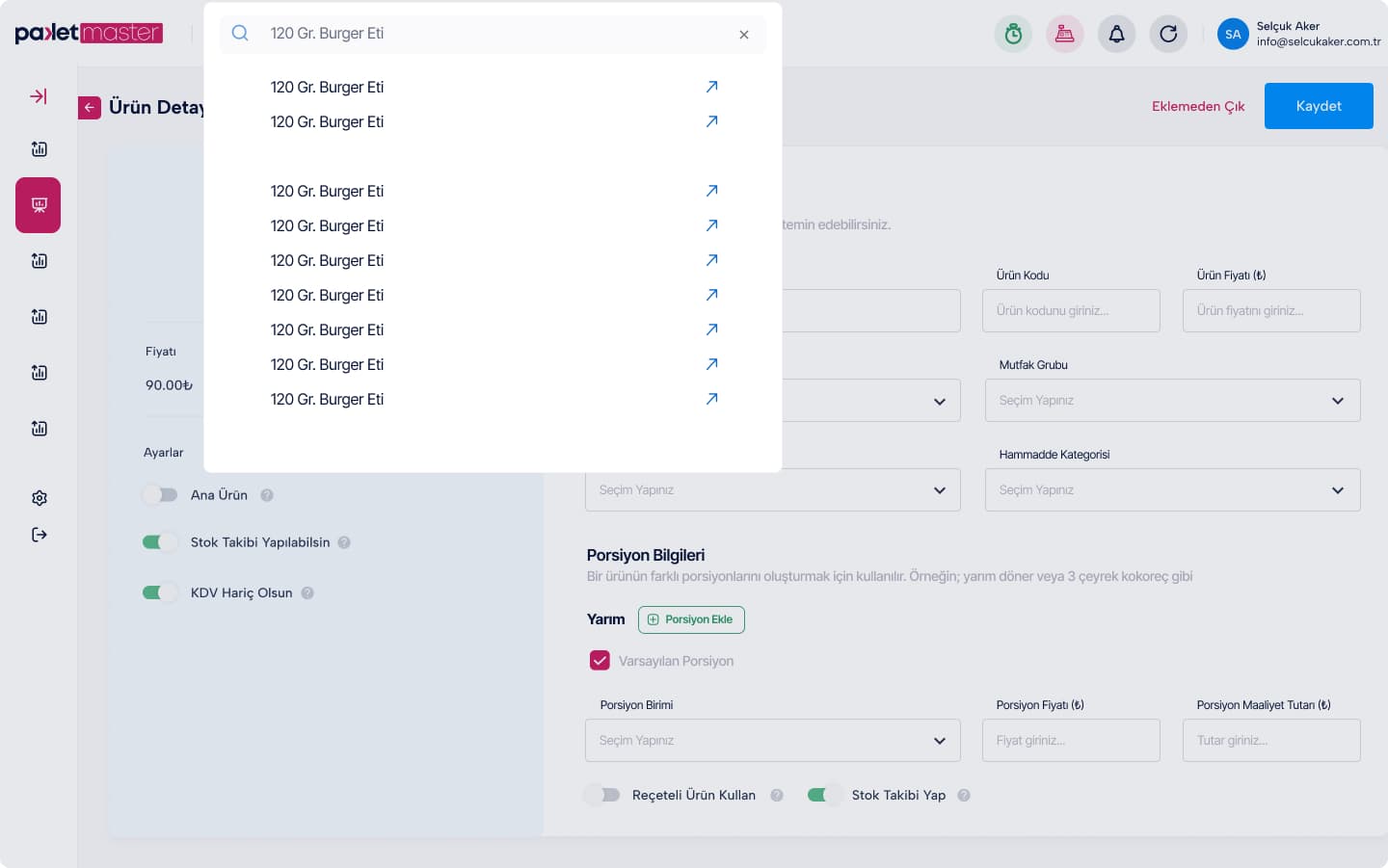Click the help icon beside KDV Hariç Olsun
Screen dimensions: 1388x868
tap(307, 592)
